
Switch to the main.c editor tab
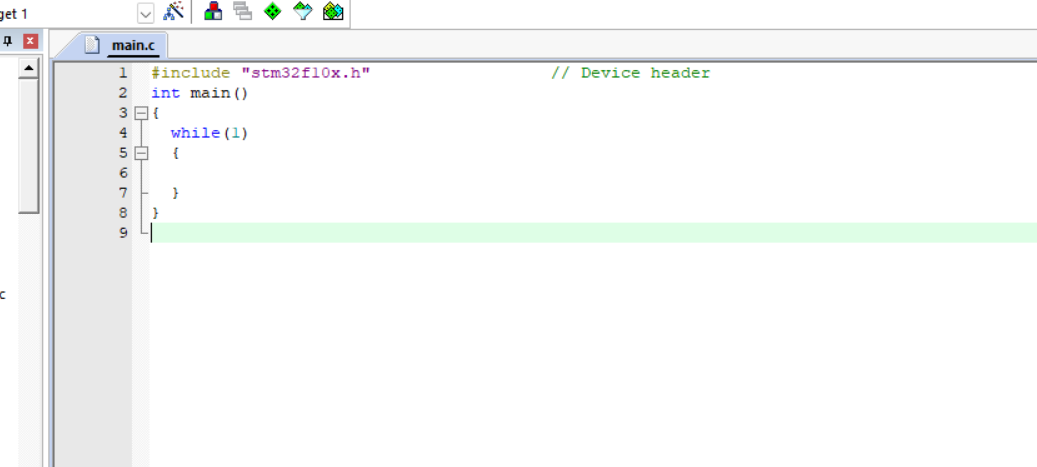point(133,46)
